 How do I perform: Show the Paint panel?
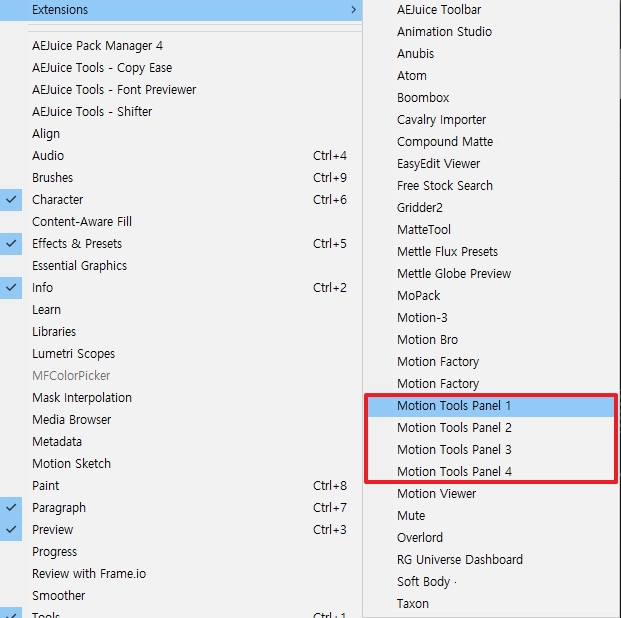click(x=46, y=486)
